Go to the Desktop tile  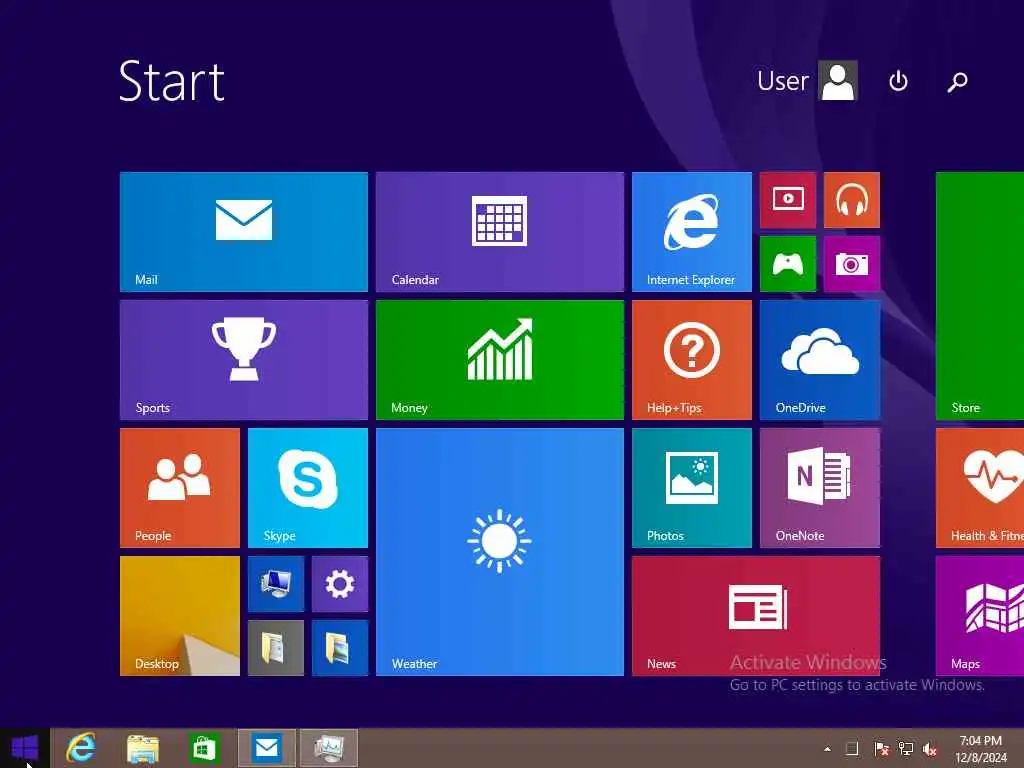click(x=180, y=616)
